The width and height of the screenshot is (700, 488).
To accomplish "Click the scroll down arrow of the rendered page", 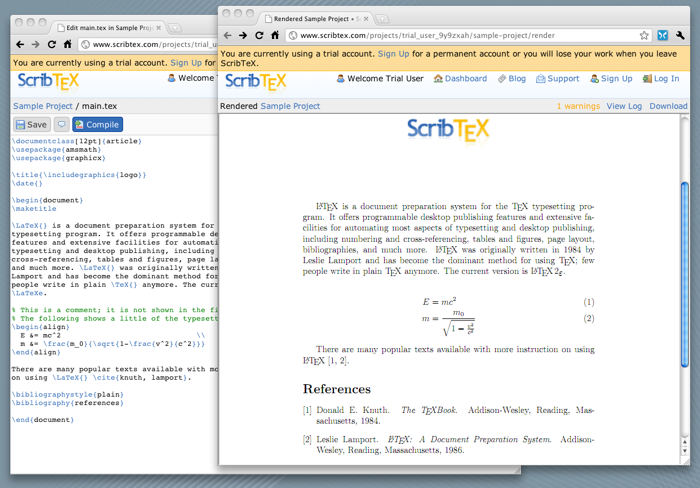I will 685,451.
